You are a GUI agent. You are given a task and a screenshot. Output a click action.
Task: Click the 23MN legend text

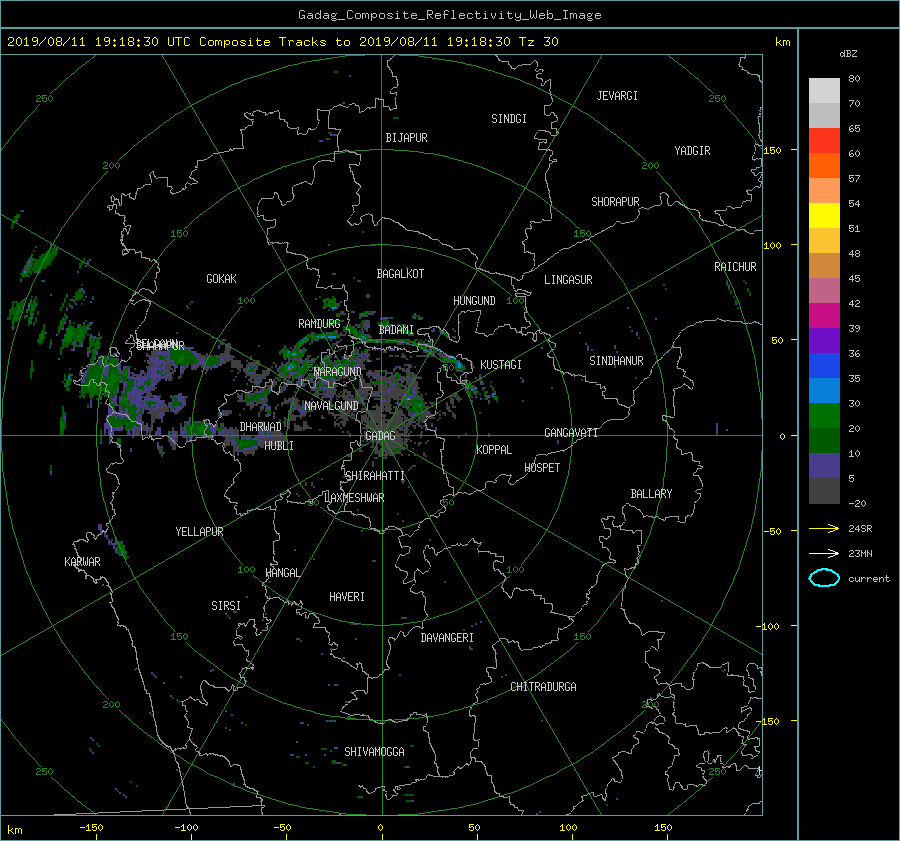click(860, 554)
